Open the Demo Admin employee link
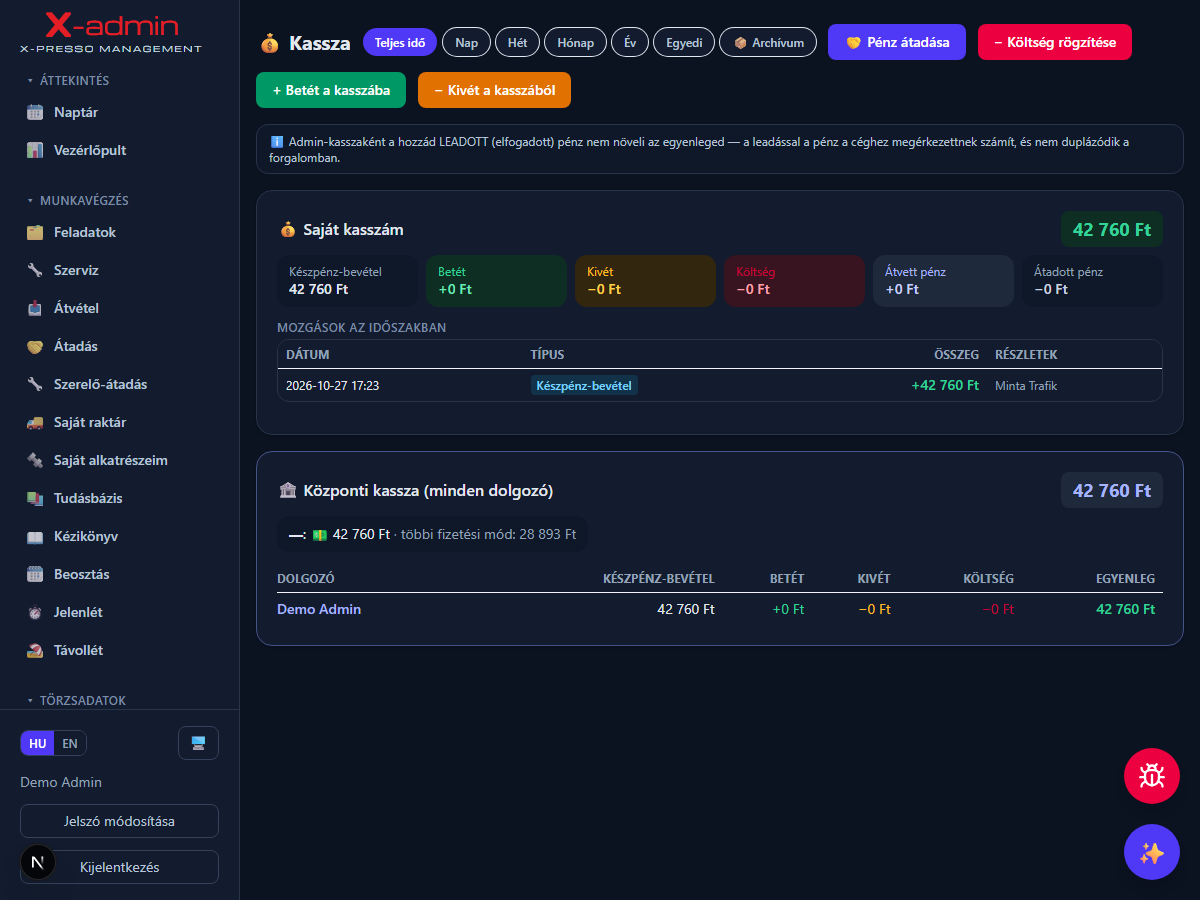 click(319, 609)
